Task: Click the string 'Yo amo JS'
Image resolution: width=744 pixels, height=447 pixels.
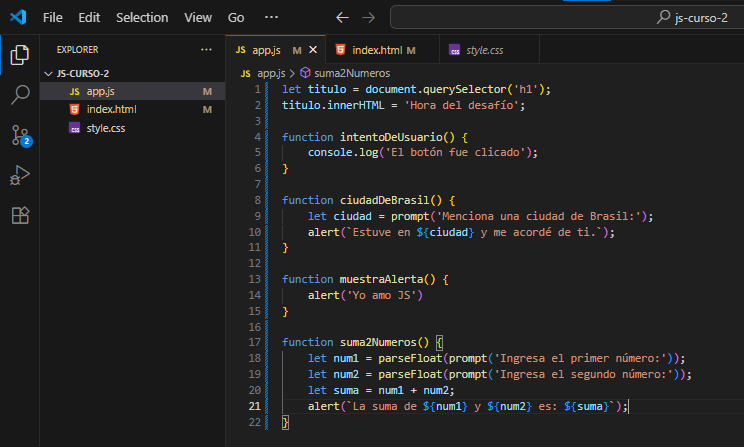Action: tap(381, 295)
